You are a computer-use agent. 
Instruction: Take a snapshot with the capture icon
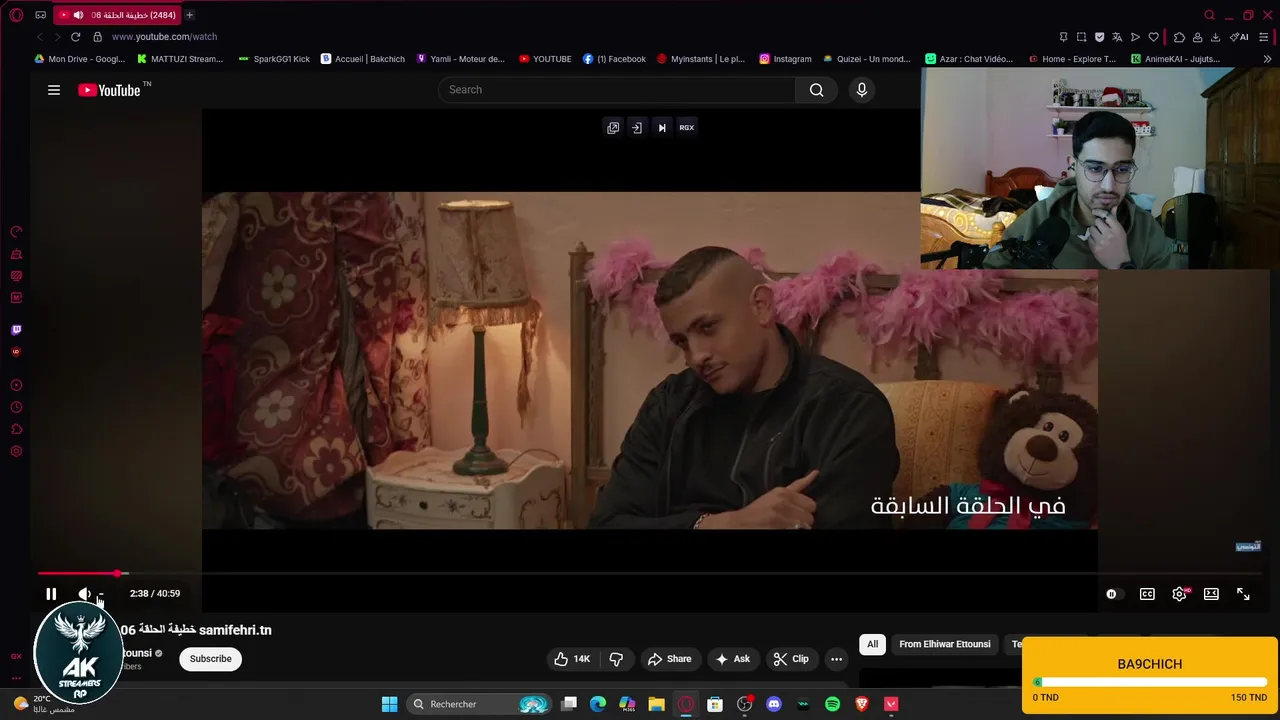pyautogui.click(x=1081, y=37)
